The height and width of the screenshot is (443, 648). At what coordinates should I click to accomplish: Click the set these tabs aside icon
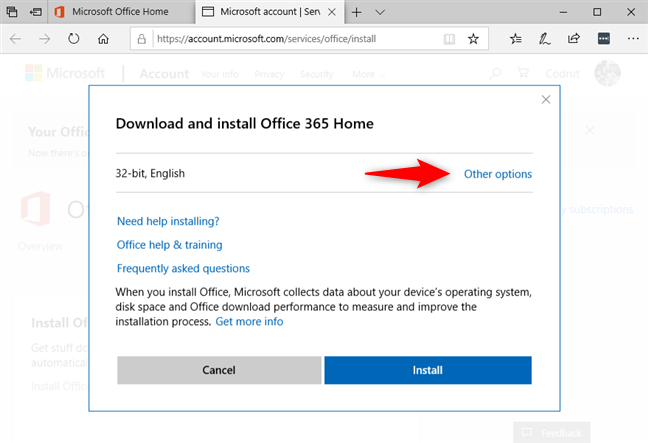click(x=36, y=12)
